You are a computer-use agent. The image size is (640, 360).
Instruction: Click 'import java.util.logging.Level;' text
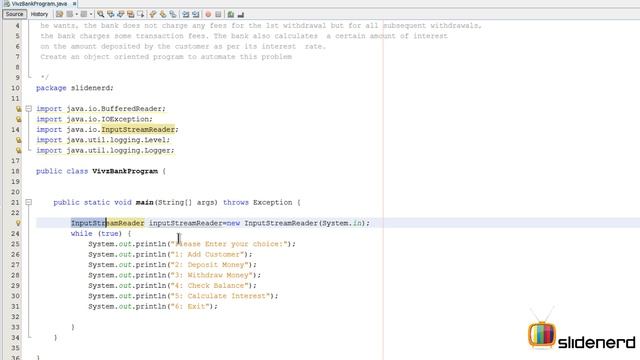coord(103,140)
